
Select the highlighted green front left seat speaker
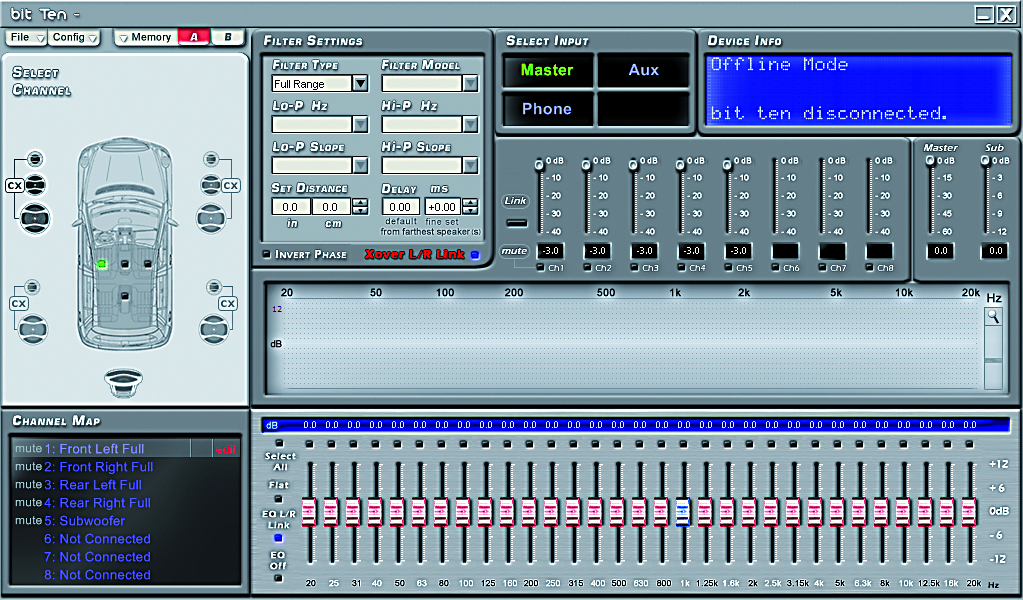pyautogui.click(x=101, y=265)
